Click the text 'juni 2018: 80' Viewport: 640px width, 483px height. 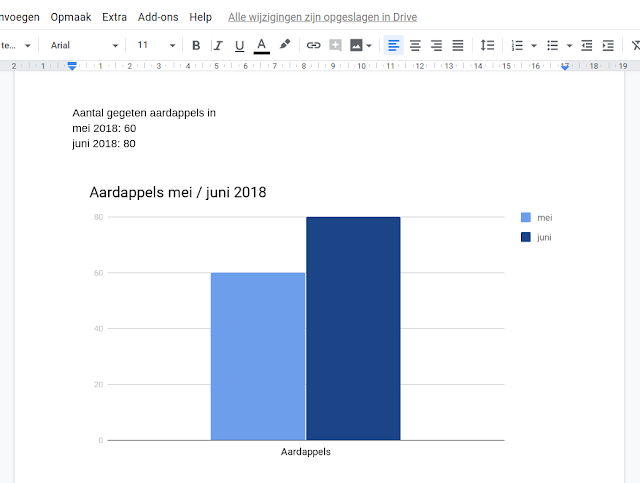(x=104, y=144)
